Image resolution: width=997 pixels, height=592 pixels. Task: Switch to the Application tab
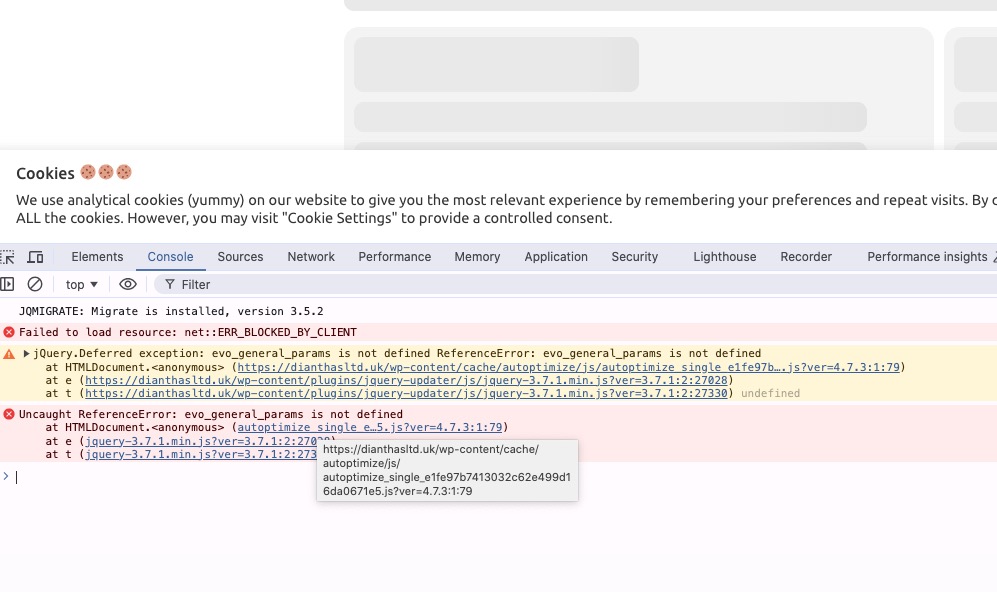pos(556,257)
